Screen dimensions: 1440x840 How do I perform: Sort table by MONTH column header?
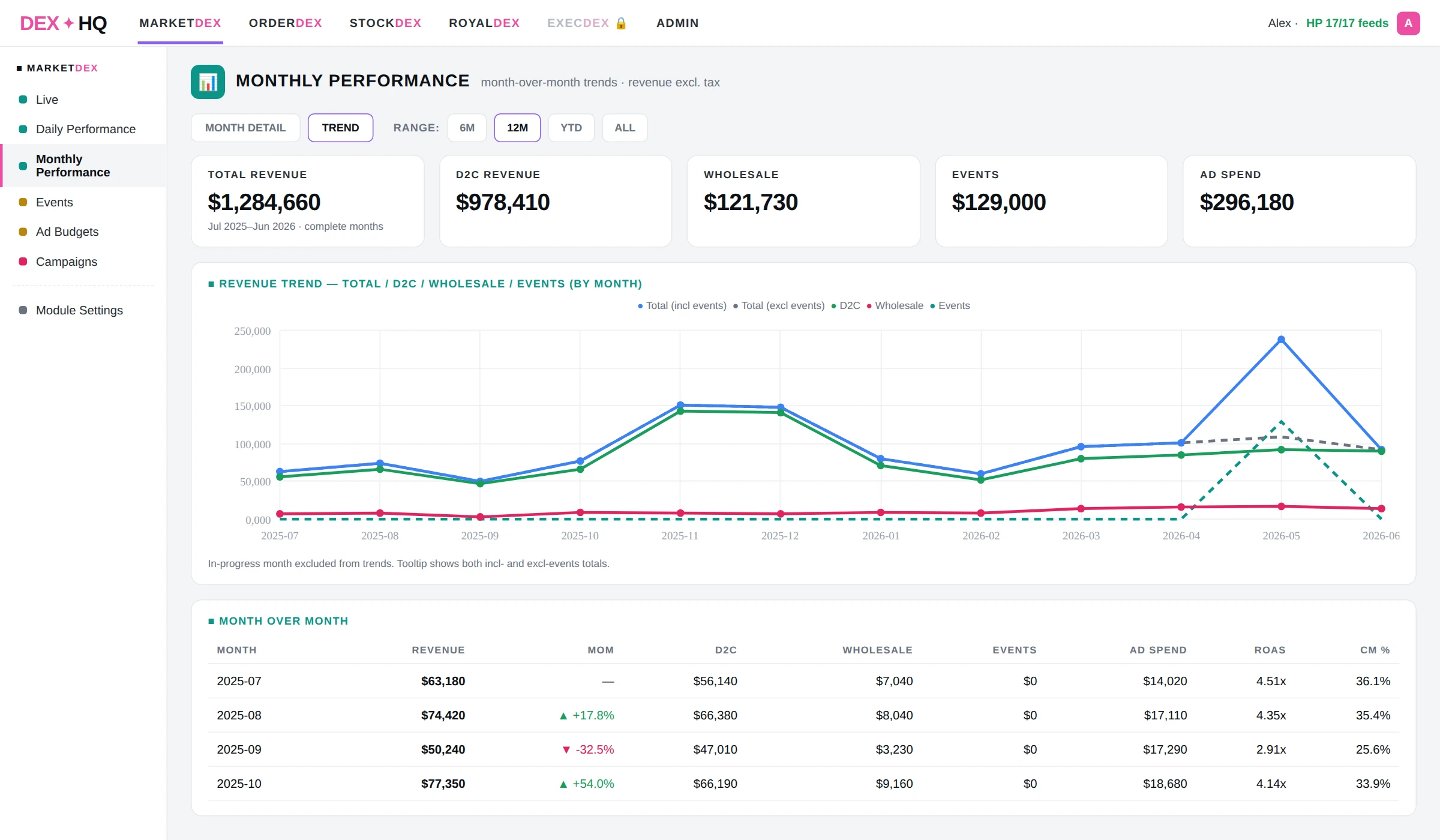coord(236,650)
